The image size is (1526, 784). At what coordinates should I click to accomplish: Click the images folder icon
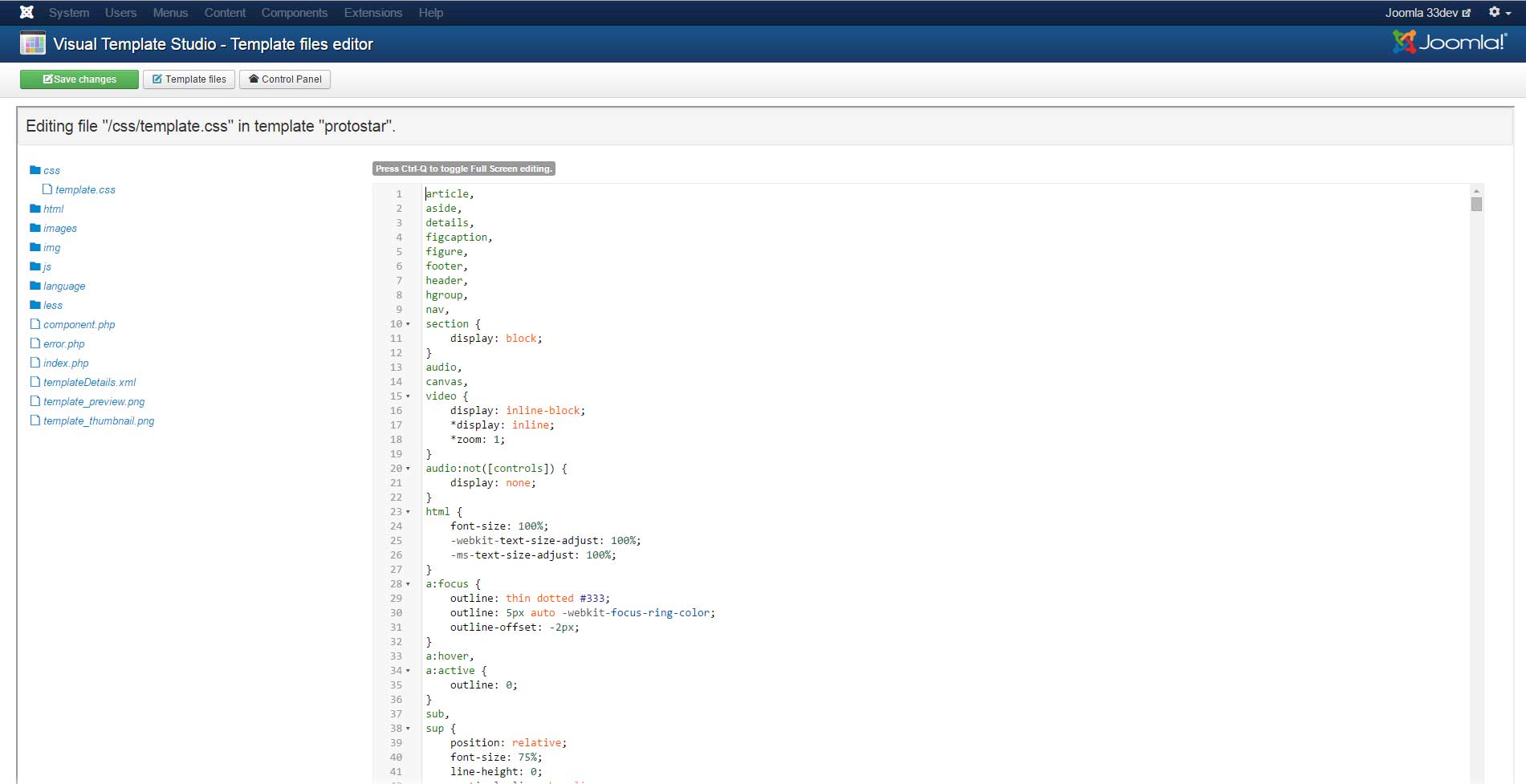35,228
